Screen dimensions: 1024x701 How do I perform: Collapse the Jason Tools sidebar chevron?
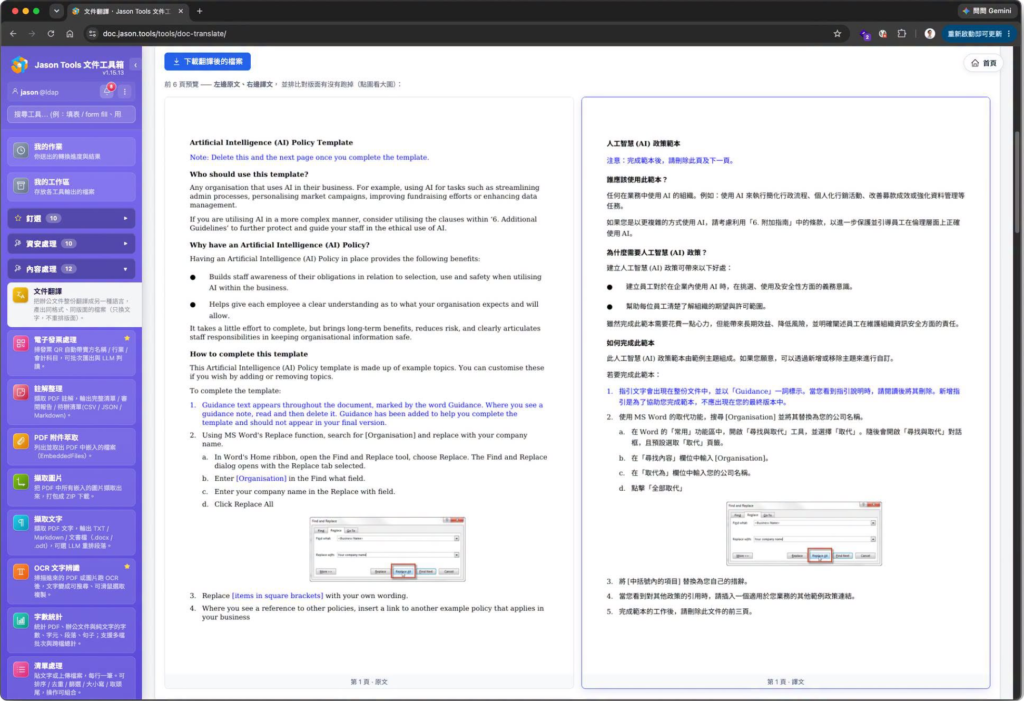[135, 65]
